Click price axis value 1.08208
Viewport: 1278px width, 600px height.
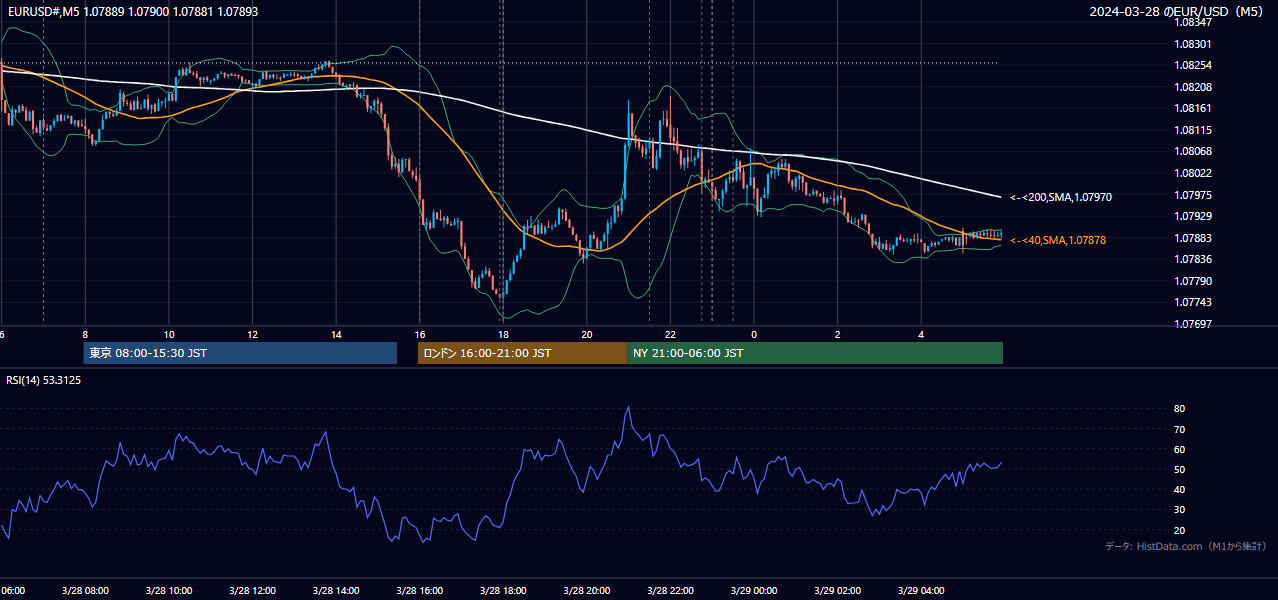point(1193,87)
